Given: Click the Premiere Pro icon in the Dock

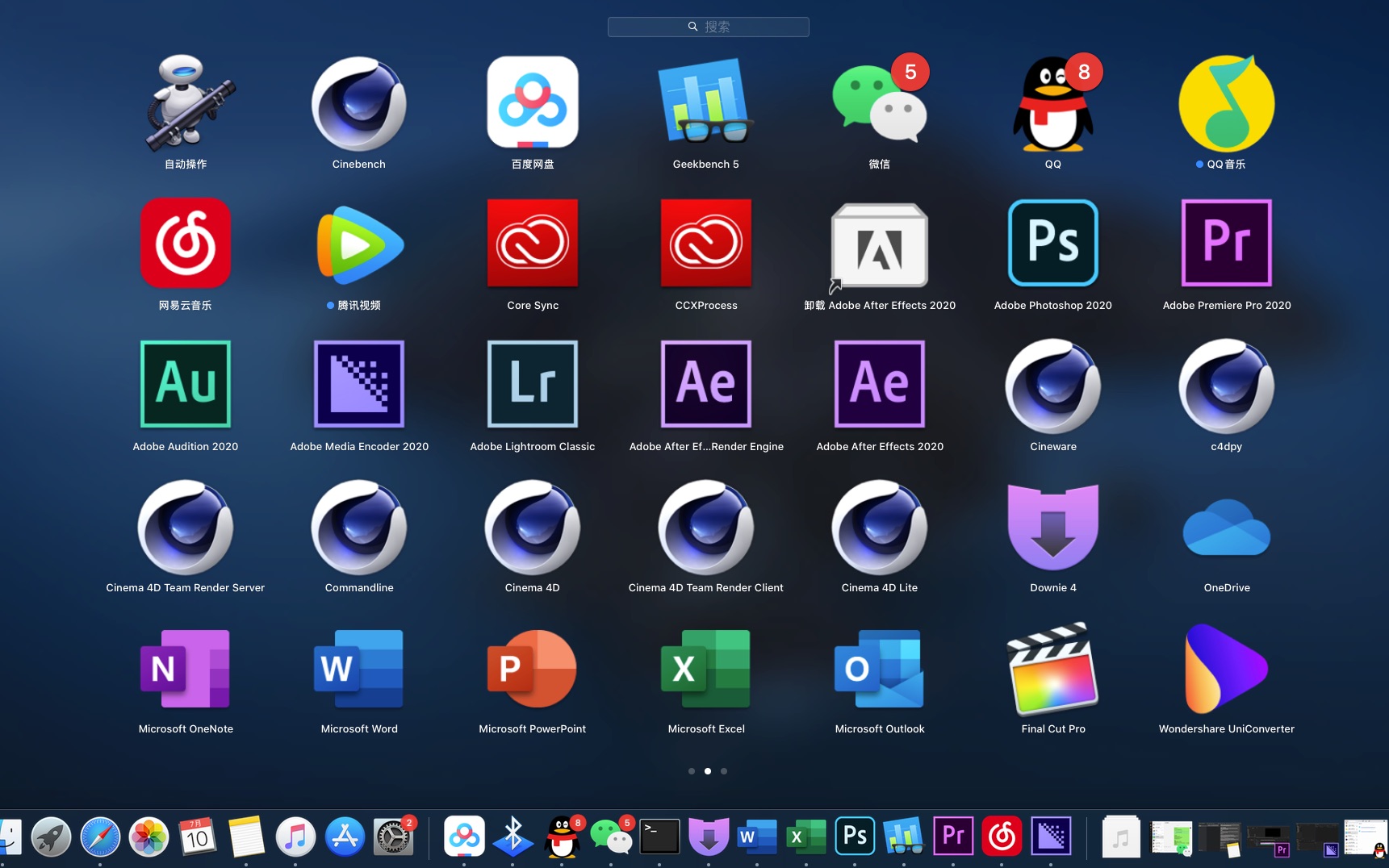Looking at the screenshot, I should pos(953,837).
